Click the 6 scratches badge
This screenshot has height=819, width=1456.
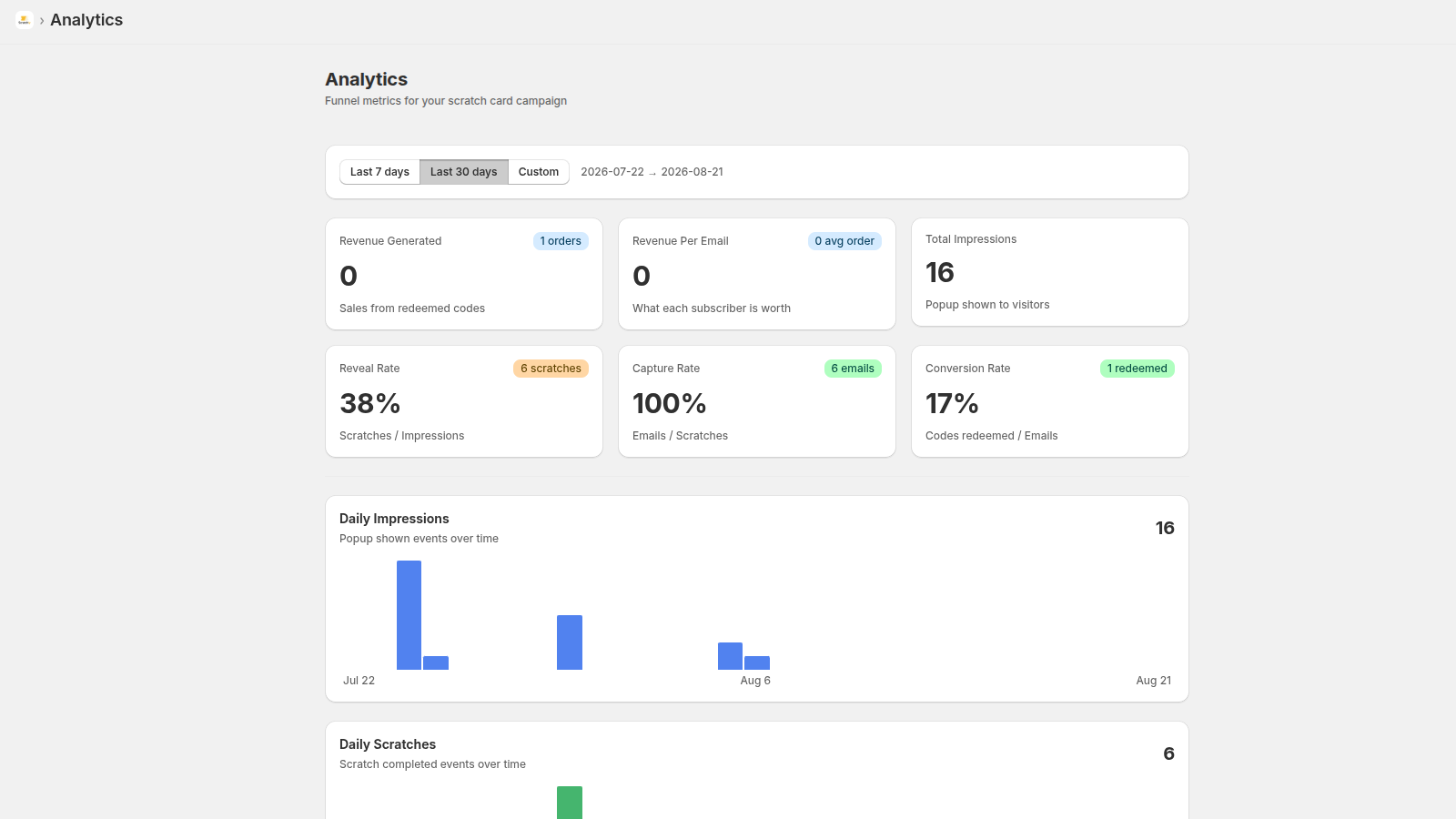[x=551, y=369]
